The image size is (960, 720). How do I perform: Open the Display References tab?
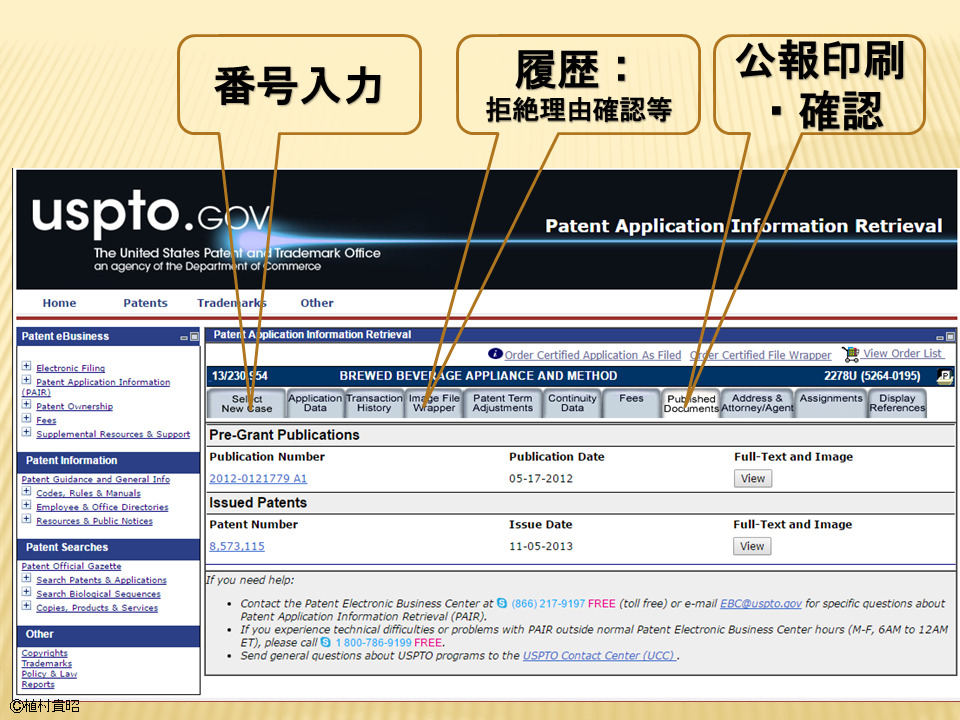897,403
